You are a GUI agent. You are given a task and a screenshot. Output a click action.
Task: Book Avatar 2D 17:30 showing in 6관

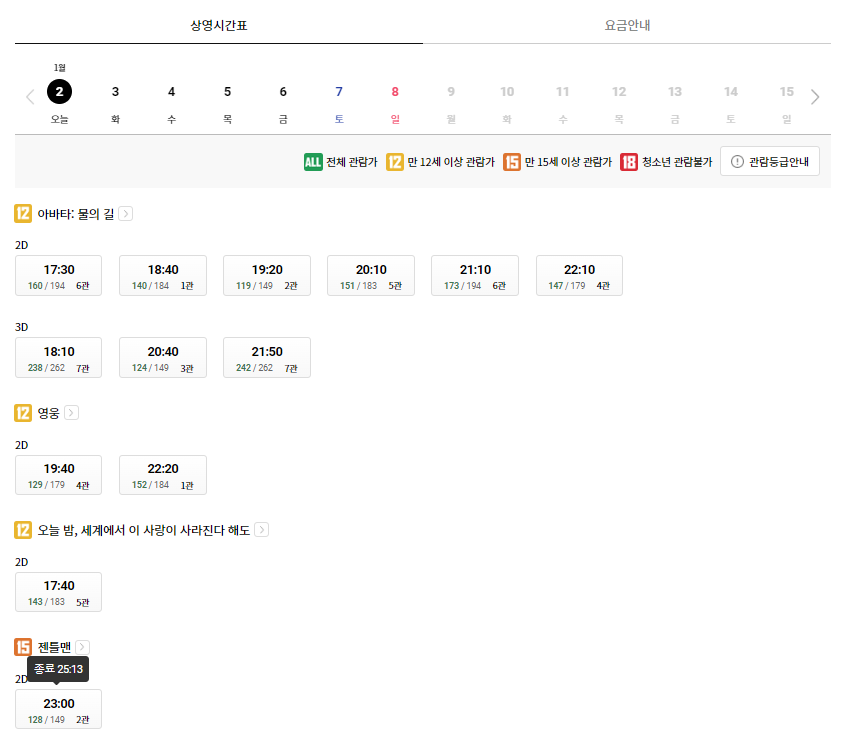pos(58,276)
